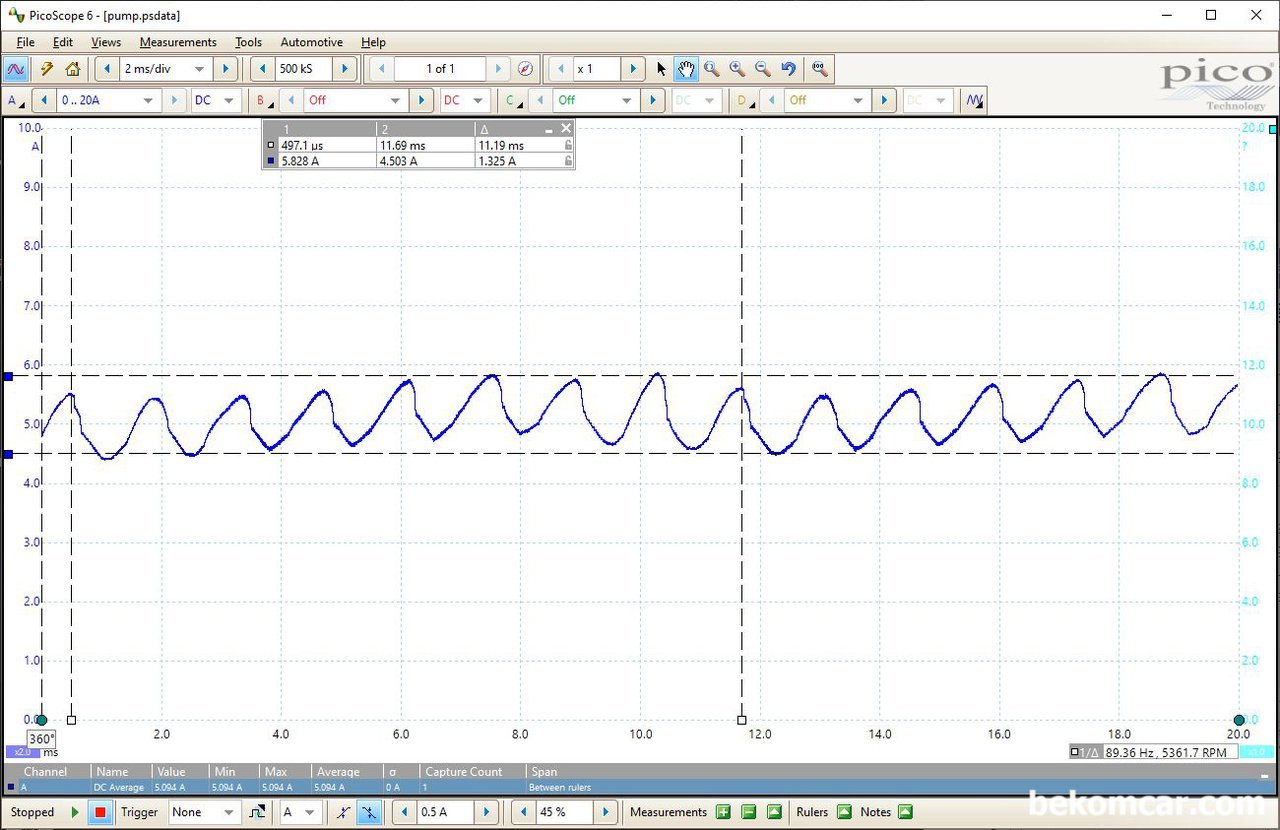The height and width of the screenshot is (830, 1280).
Task: Open the File menu
Action: [x=25, y=42]
